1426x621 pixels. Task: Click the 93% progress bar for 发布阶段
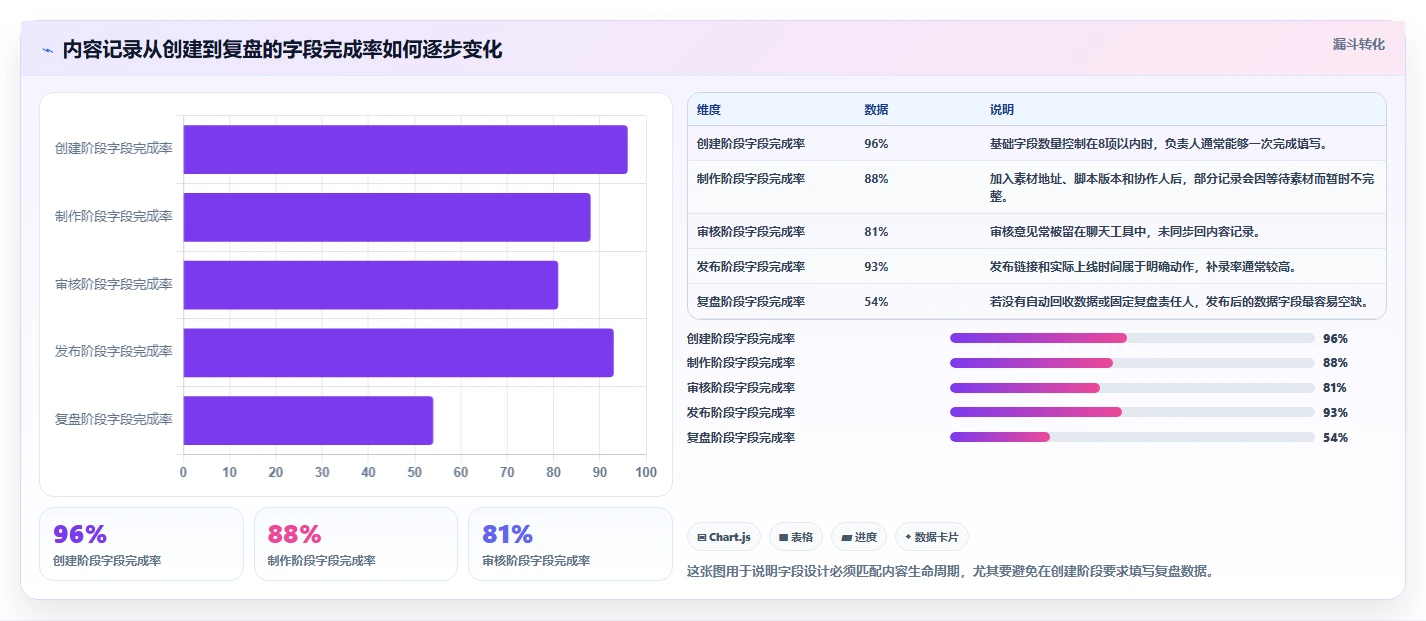(1132, 412)
